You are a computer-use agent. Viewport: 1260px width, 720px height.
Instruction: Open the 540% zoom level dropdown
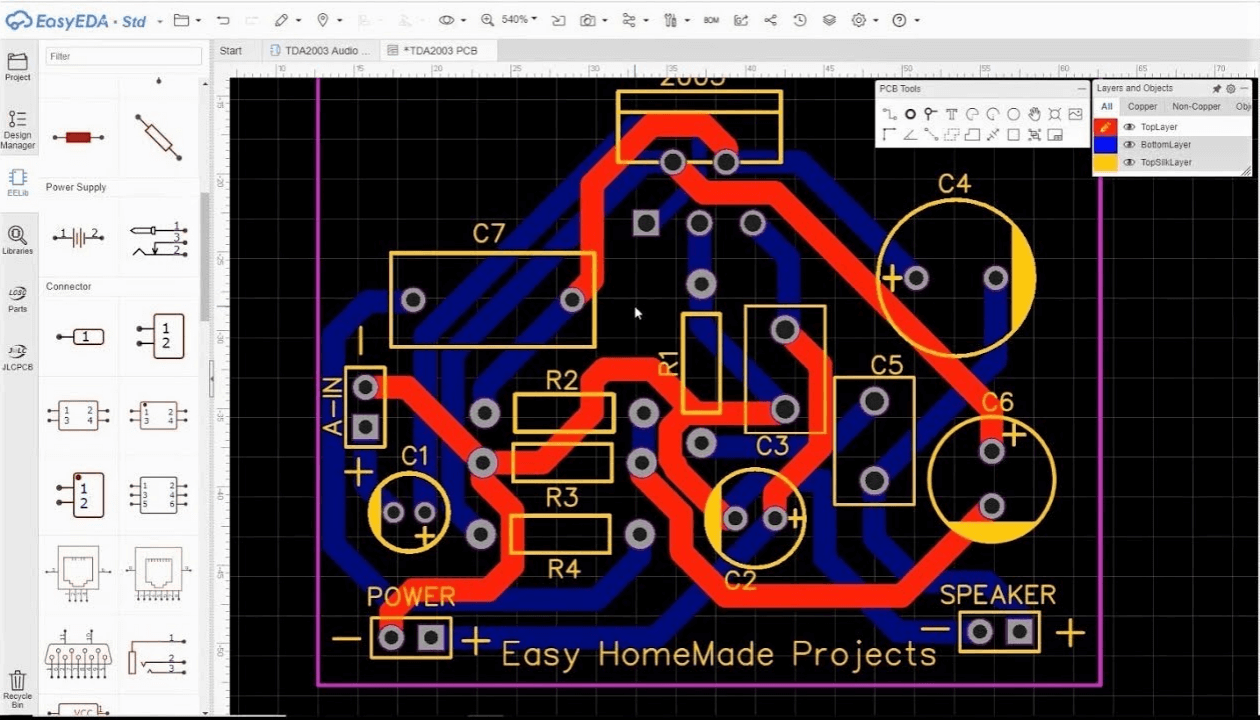[x=519, y=20]
